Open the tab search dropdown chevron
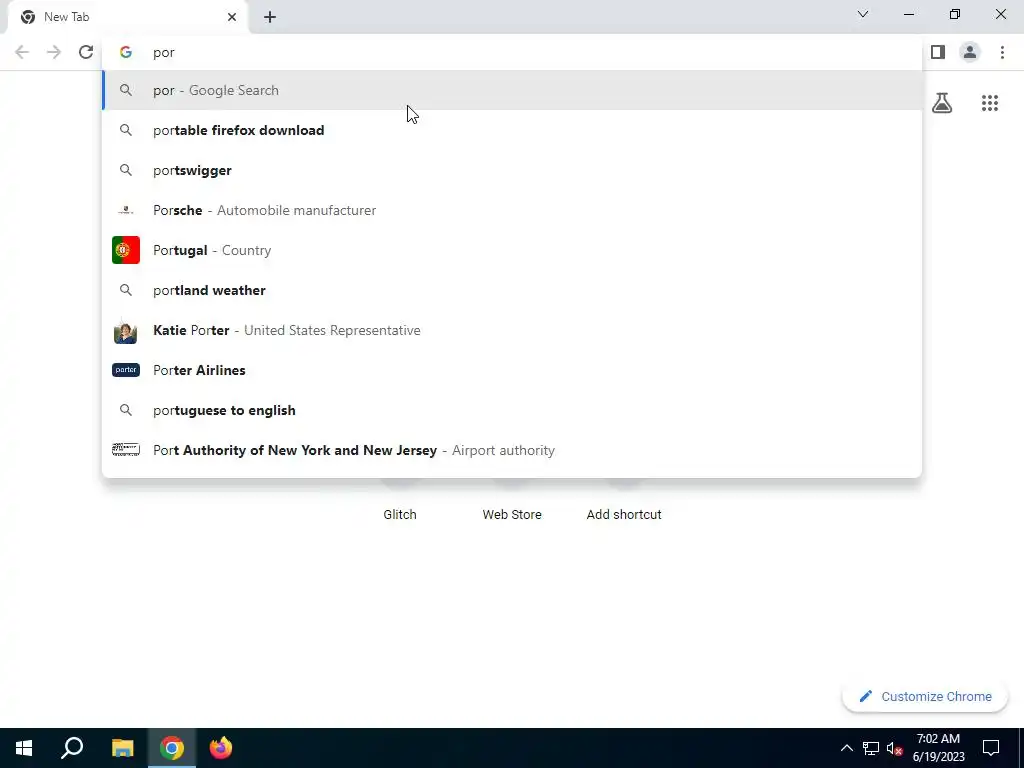The width and height of the screenshot is (1024, 768). tap(863, 14)
